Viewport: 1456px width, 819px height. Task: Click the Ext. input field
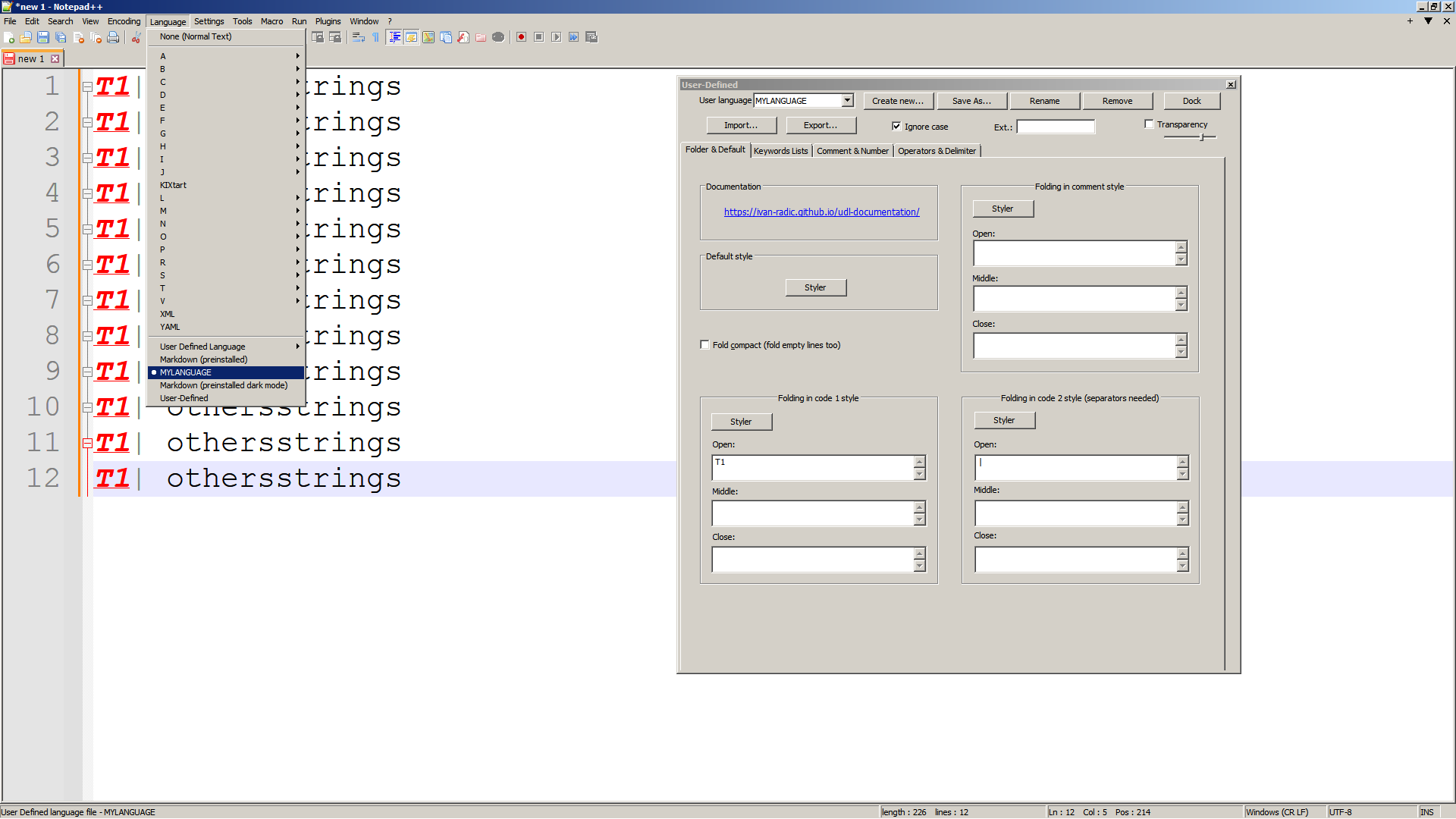click(x=1055, y=127)
